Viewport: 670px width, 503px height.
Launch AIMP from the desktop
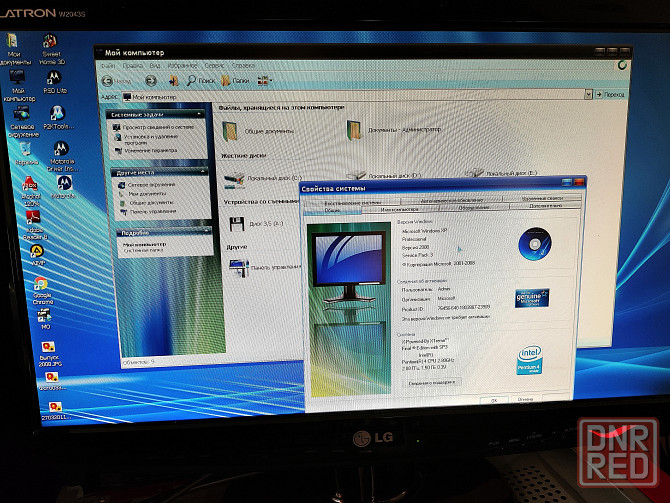pyautogui.click(x=37, y=255)
